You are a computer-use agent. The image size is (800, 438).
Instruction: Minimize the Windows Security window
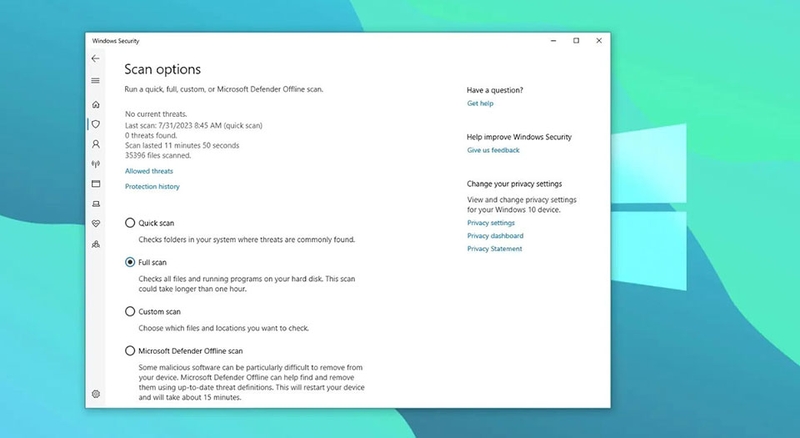554,41
